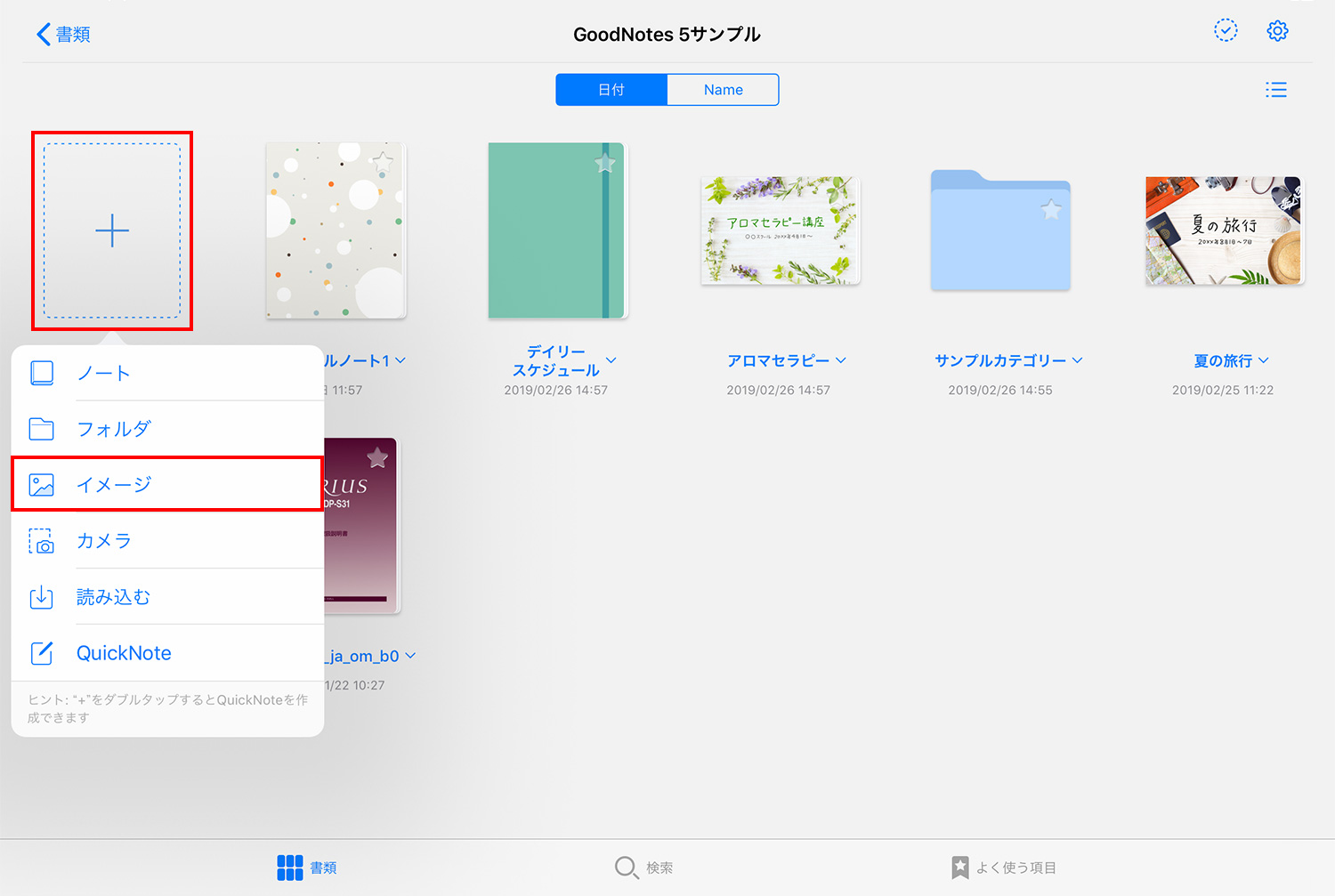Open the 夏の旅行 thumbnail

[x=1224, y=230]
